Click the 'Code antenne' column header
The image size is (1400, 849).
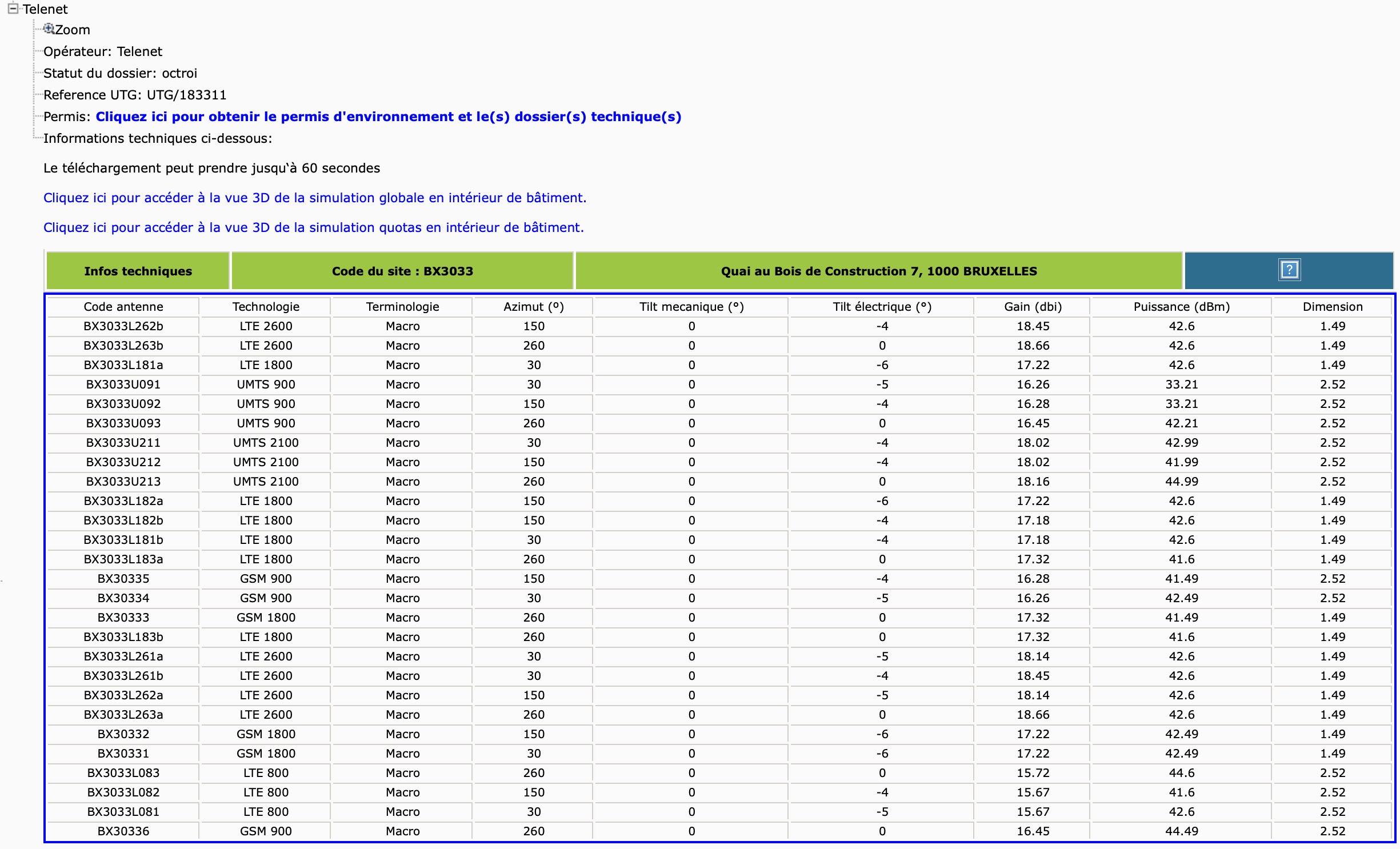click(x=123, y=307)
